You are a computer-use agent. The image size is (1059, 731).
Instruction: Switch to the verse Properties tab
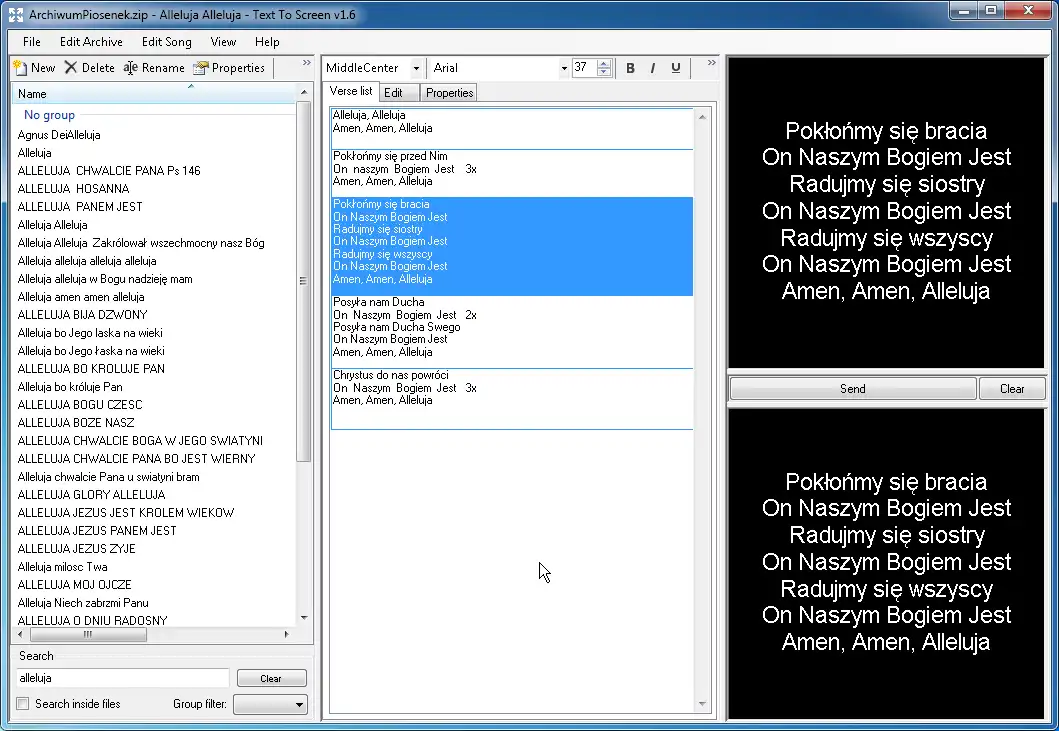click(449, 93)
